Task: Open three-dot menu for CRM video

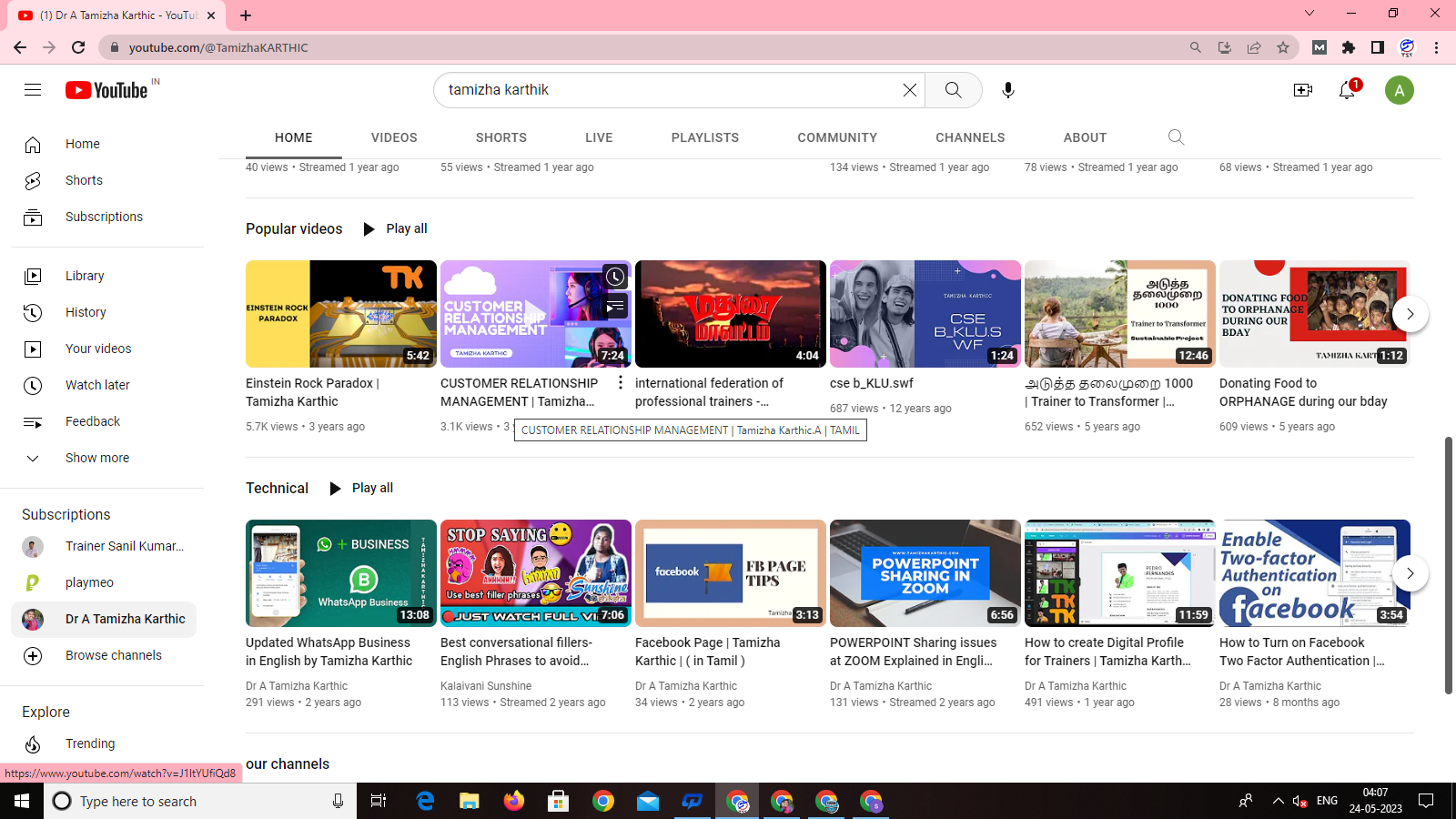Action: click(x=621, y=383)
